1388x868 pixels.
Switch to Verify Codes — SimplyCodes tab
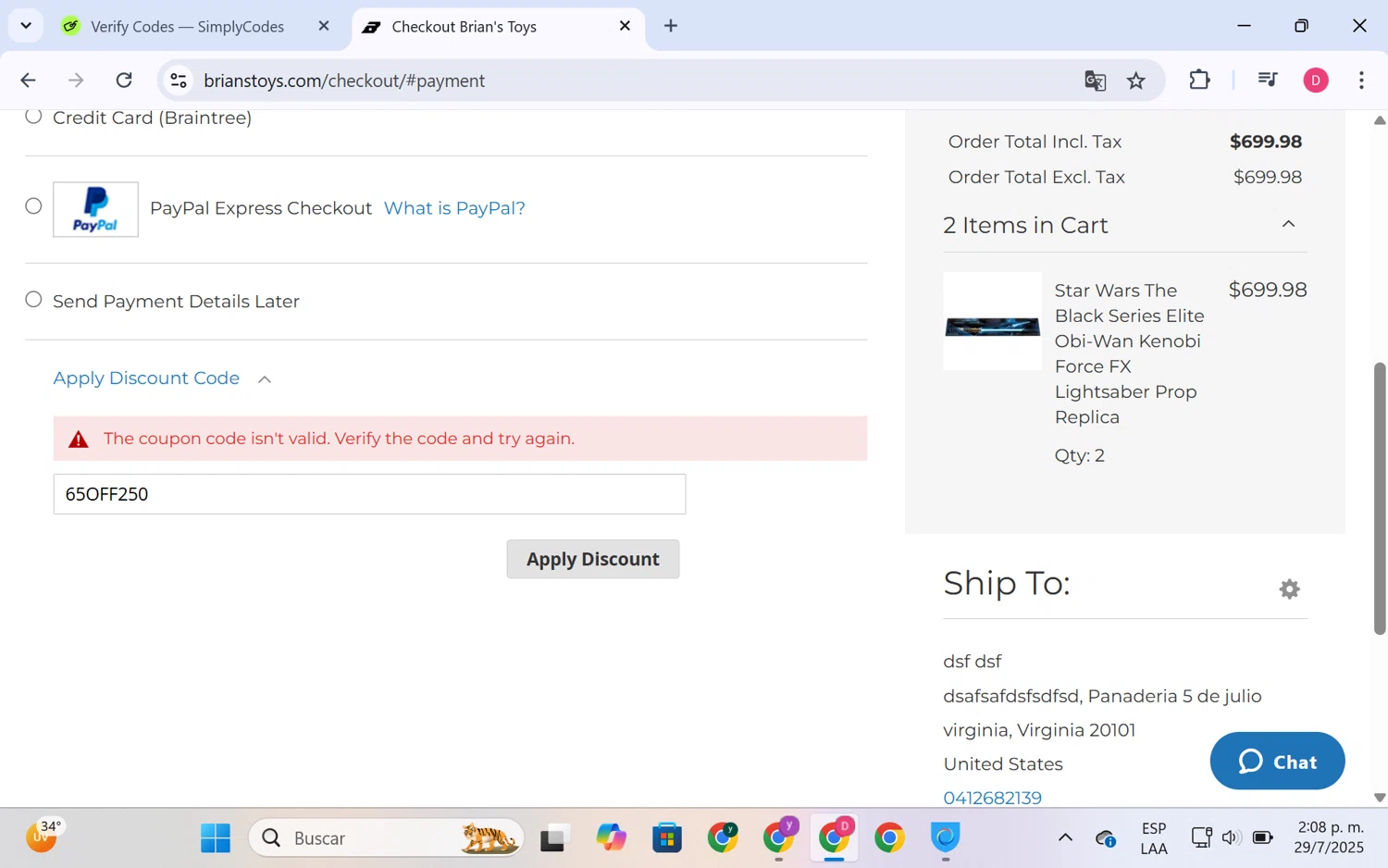(188, 27)
